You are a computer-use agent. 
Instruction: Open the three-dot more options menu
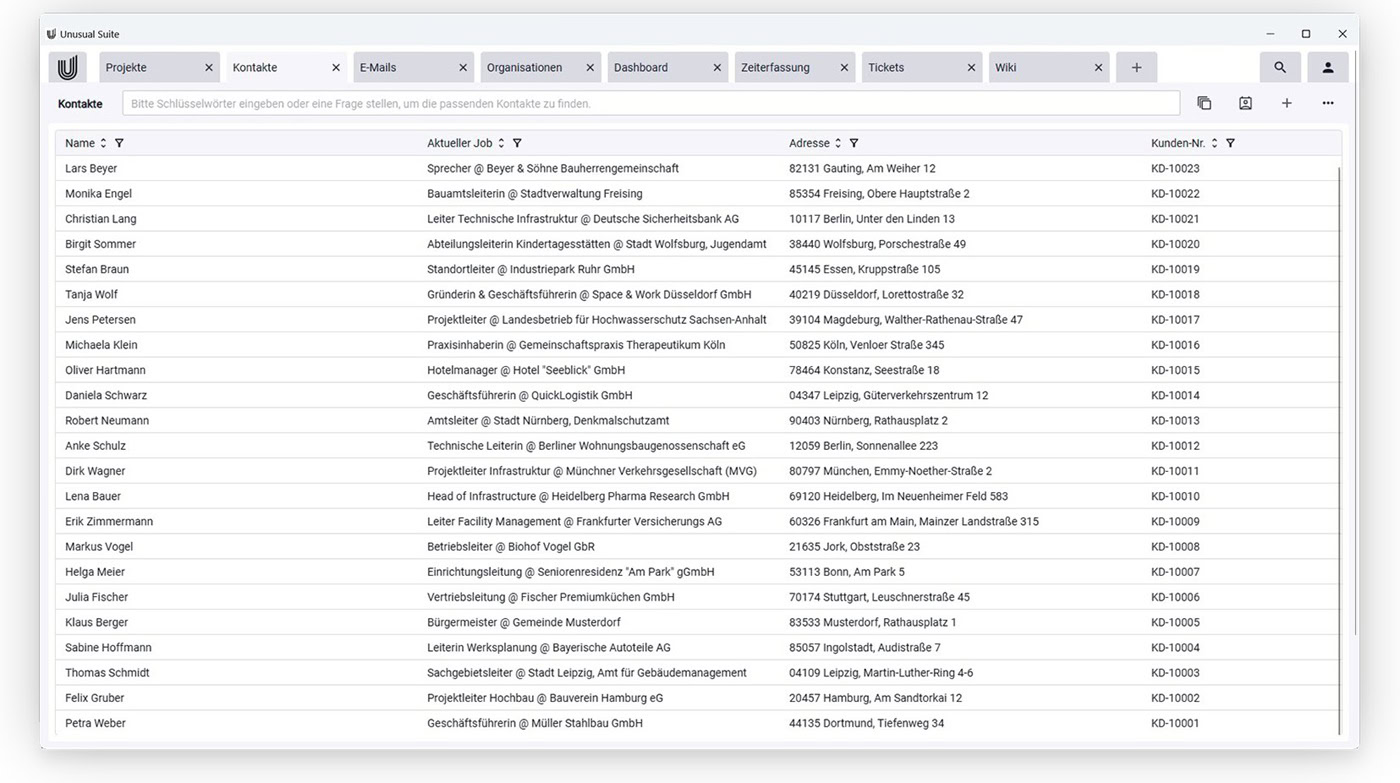1328,103
